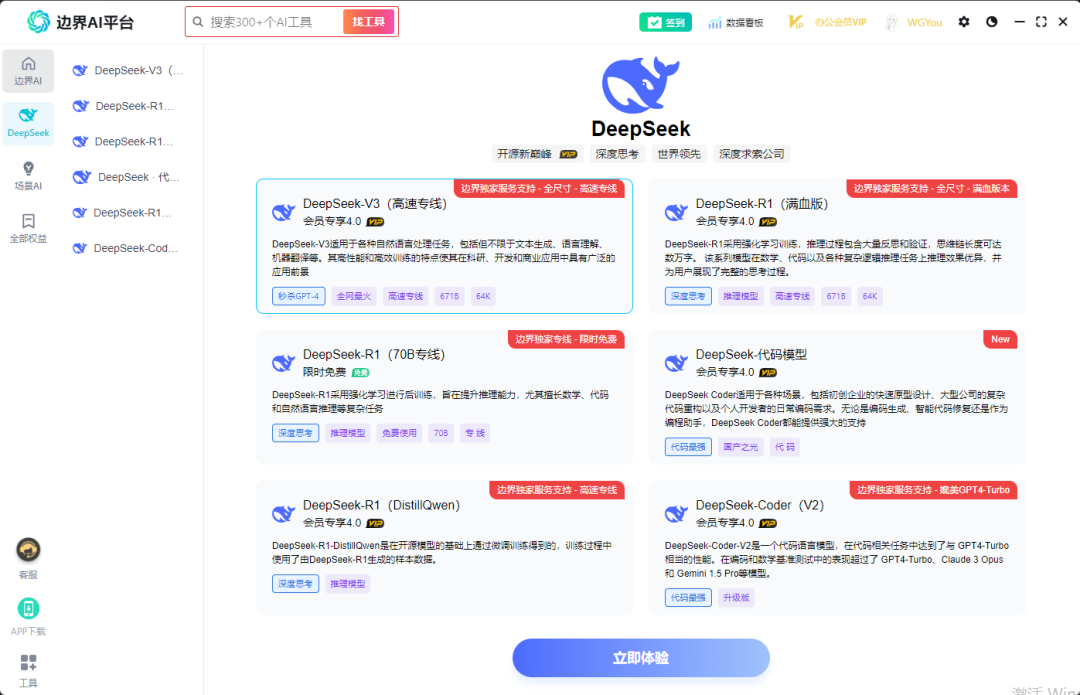Click the large DeepSeek whale logo

click(x=641, y=85)
